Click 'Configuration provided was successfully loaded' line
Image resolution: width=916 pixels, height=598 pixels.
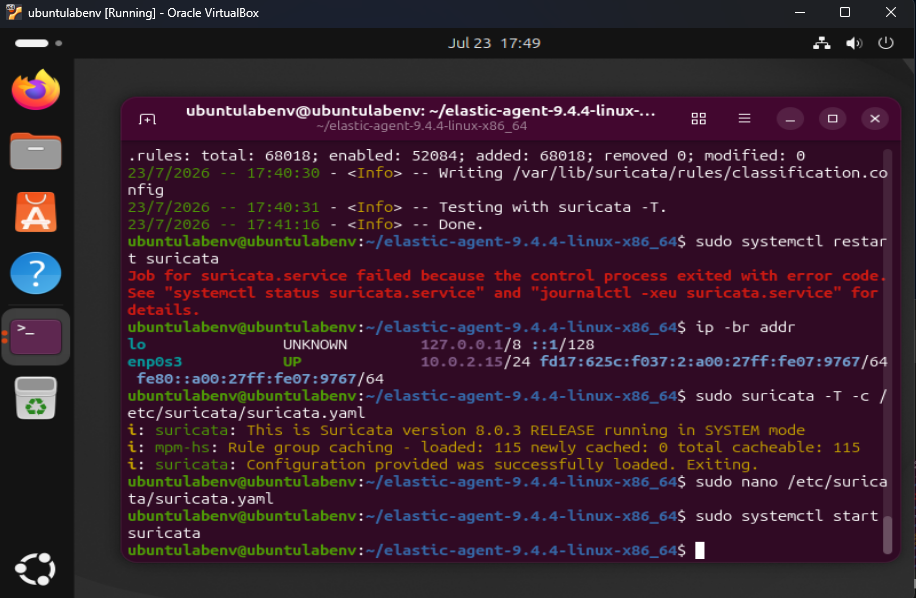442,465
